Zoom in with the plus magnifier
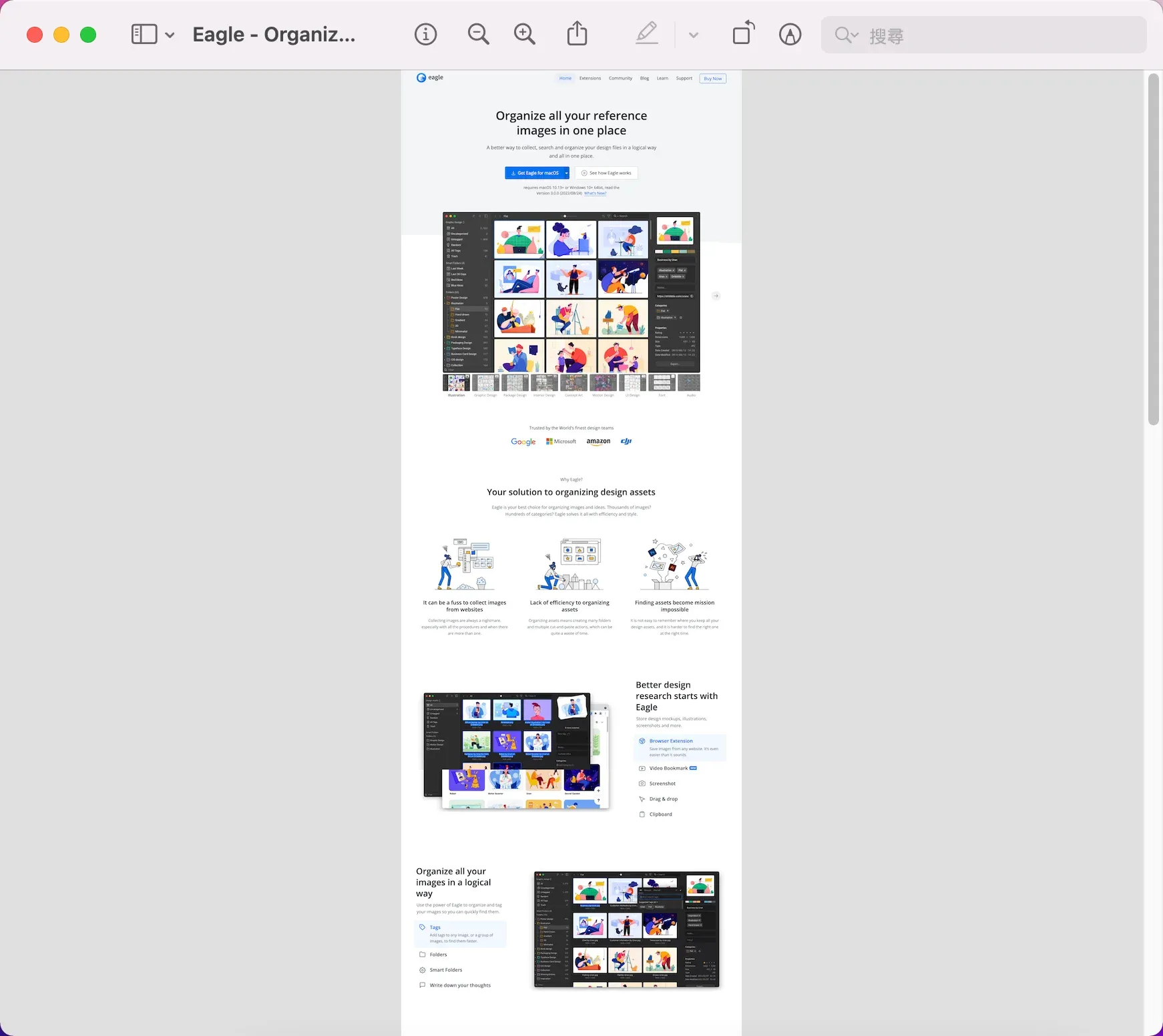 point(525,35)
